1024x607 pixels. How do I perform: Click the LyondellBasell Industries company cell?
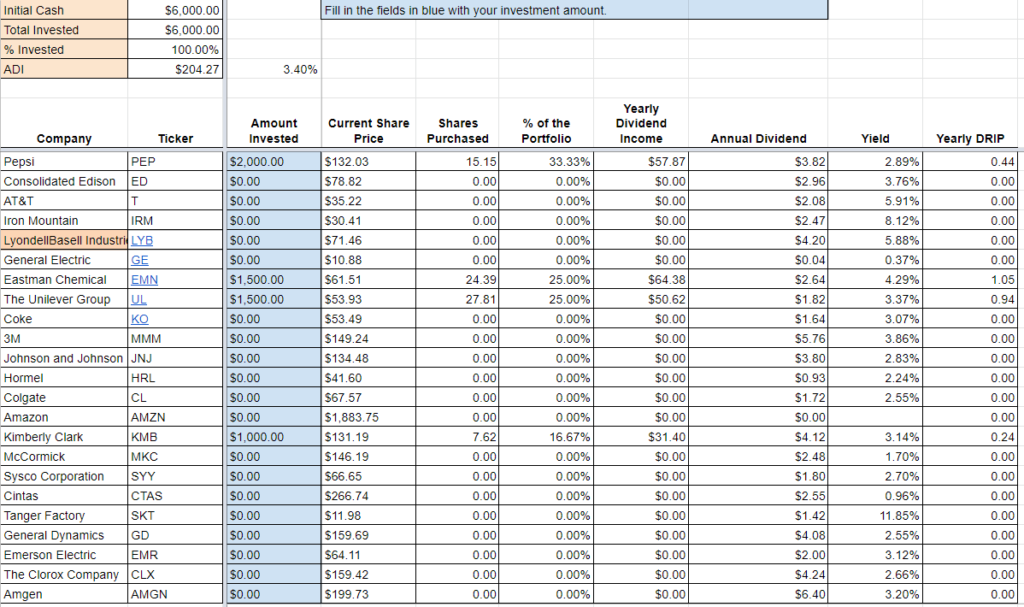click(x=64, y=240)
